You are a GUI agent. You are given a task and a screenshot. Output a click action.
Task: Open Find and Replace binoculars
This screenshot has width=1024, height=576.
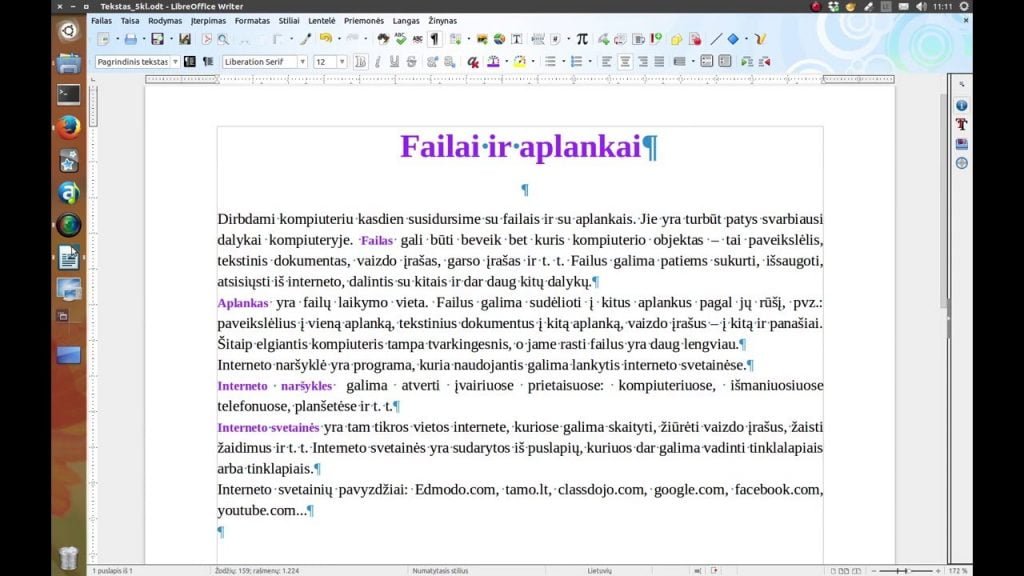(383, 39)
